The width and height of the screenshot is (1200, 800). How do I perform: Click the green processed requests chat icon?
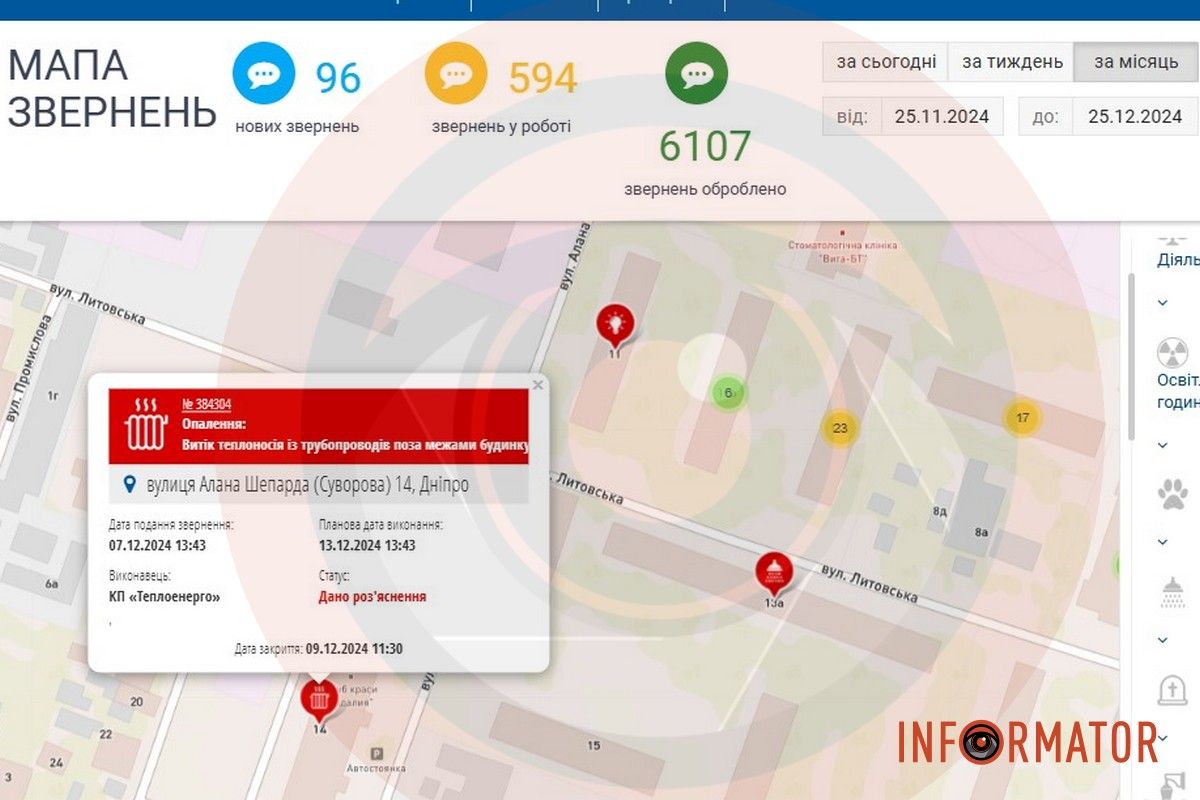tap(696, 75)
